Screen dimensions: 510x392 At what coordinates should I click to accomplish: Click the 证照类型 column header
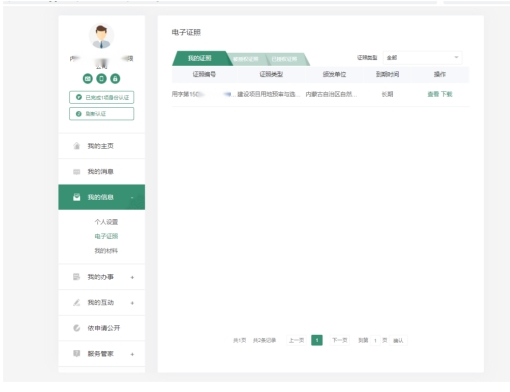[x=271, y=74]
